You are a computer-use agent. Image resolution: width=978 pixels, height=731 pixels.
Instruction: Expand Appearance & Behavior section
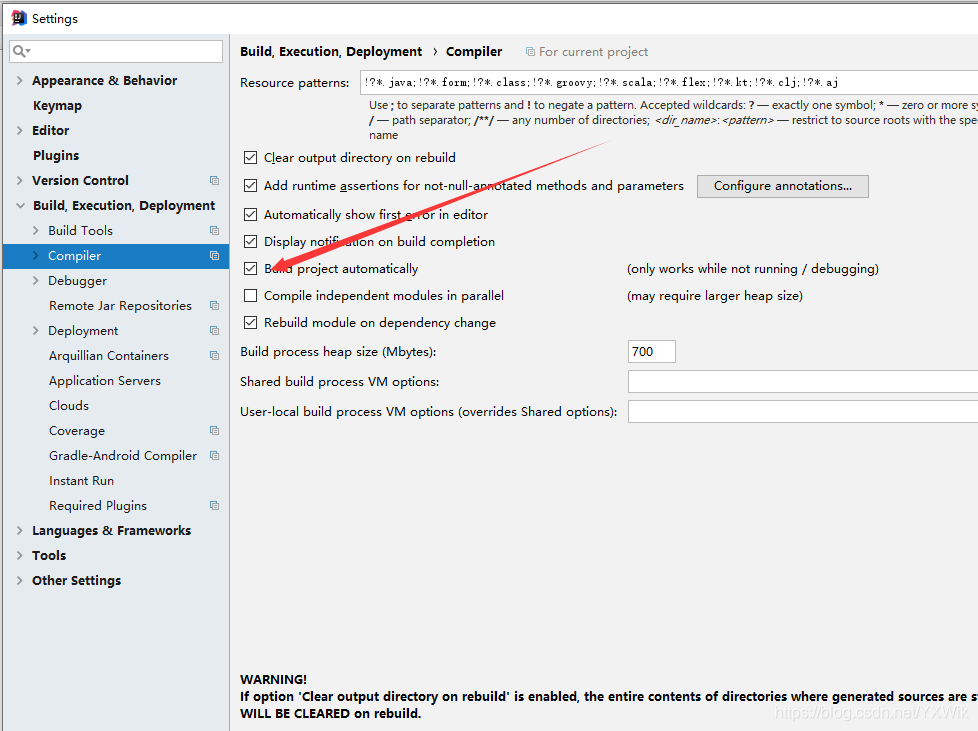click(19, 80)
